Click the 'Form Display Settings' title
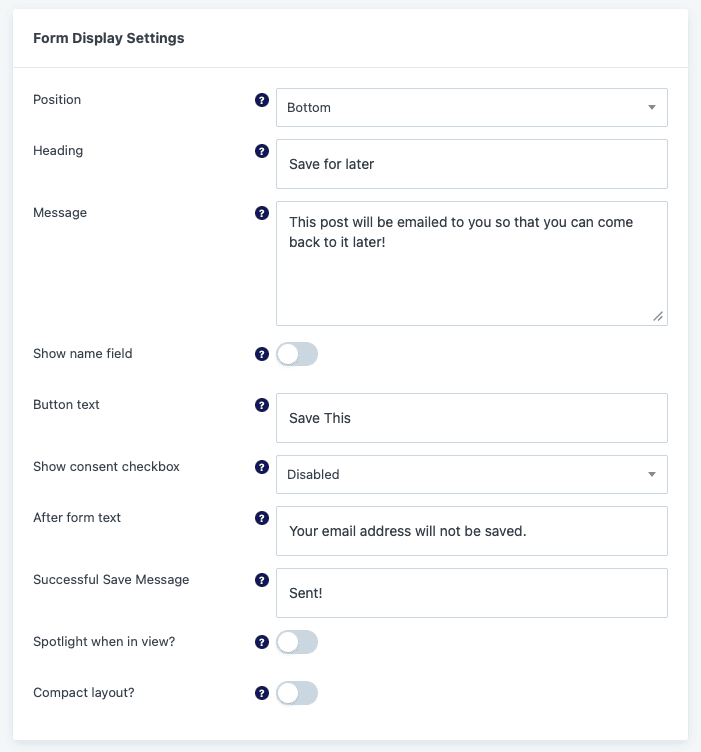 108,38
